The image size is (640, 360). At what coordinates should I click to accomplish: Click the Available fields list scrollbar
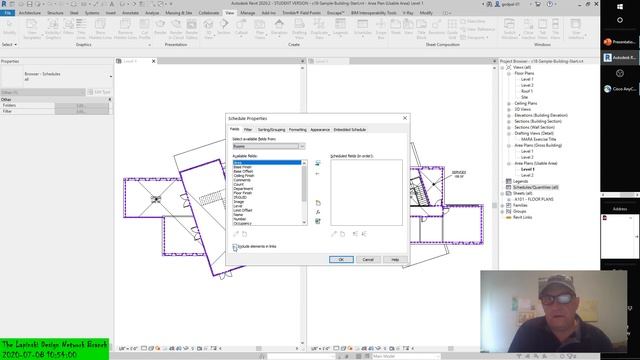pyautogui.click(x=304, y=192)
